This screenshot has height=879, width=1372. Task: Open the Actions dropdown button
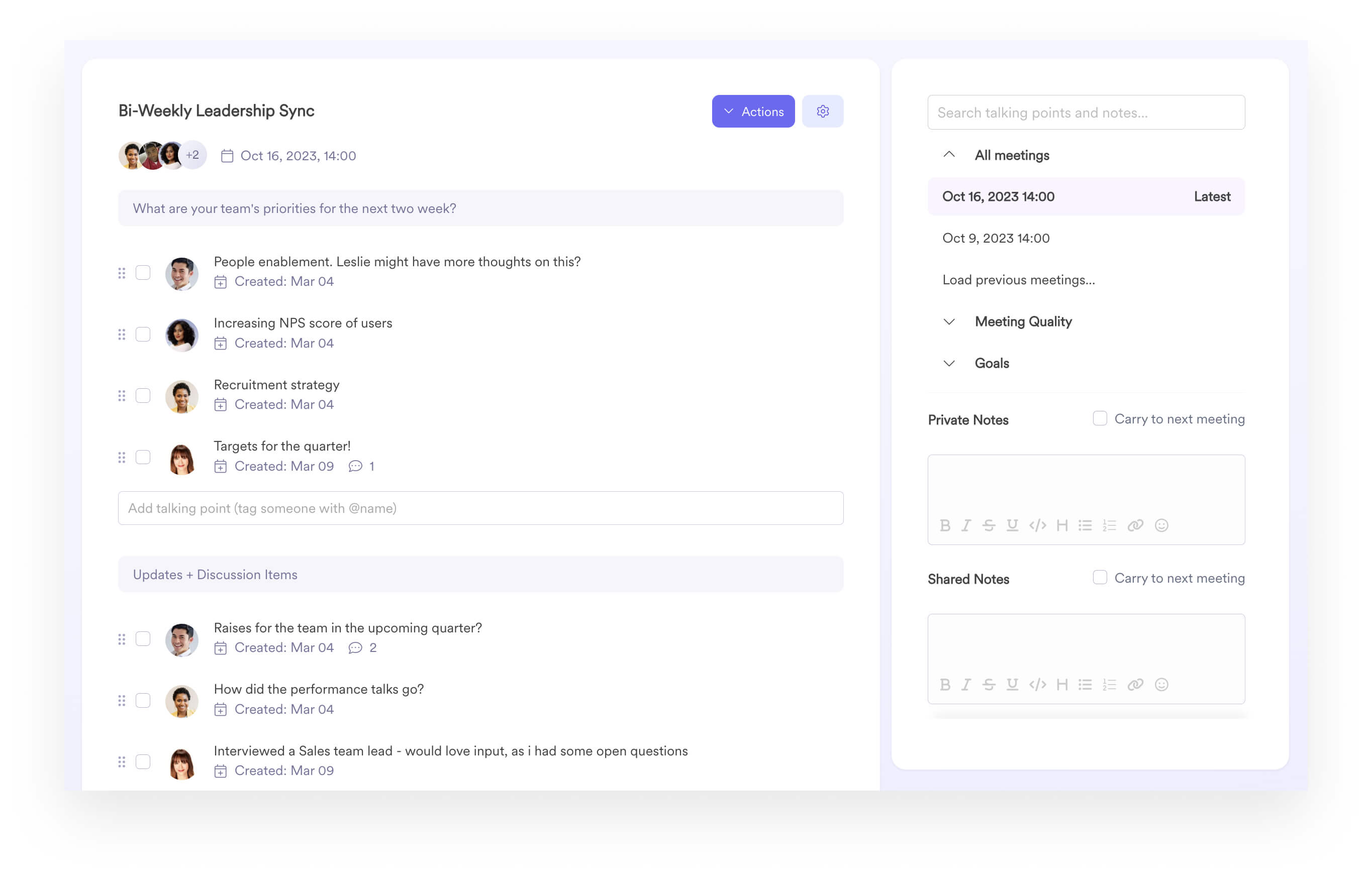pyautogui.click(x=753, y=112)
